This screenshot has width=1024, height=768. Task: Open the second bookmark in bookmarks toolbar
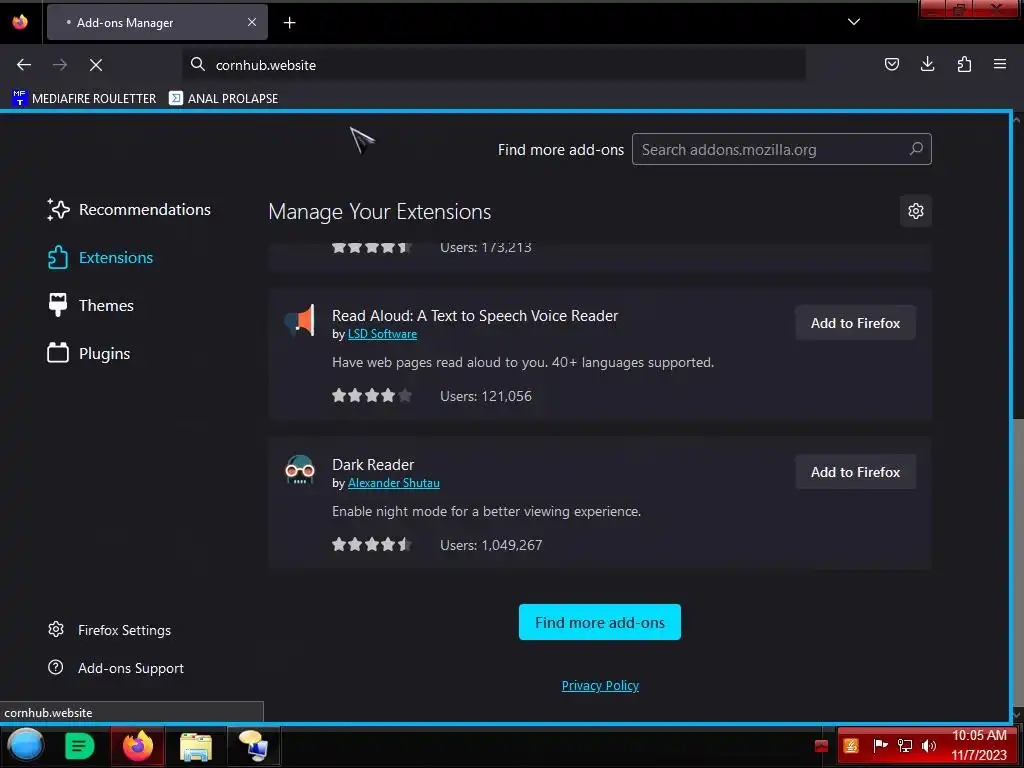223,99
